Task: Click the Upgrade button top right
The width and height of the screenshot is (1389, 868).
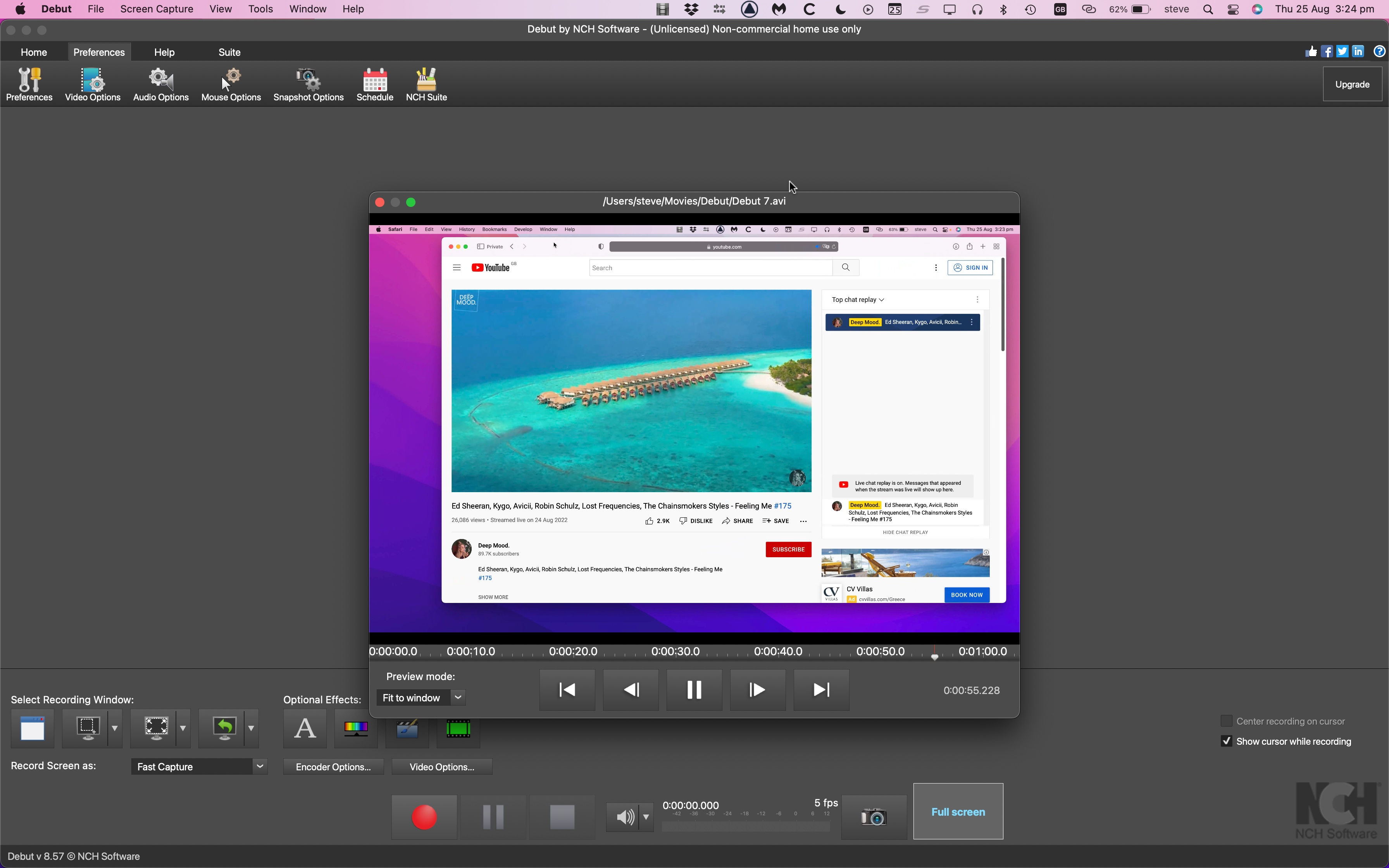Action: click(x=1352, y=84)
